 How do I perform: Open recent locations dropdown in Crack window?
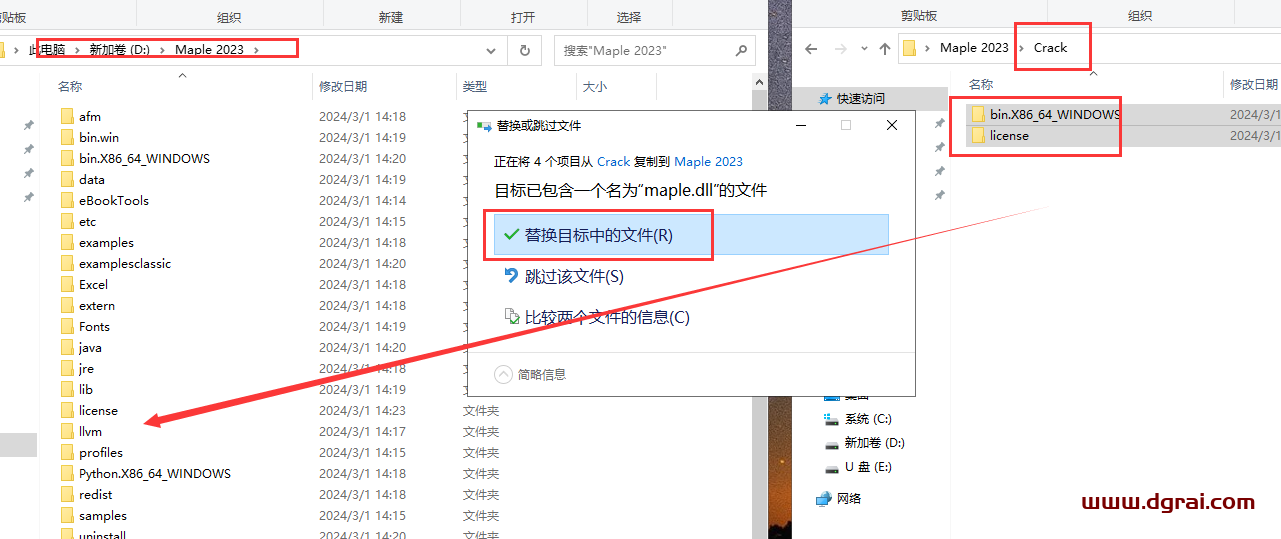coord(863,49)
